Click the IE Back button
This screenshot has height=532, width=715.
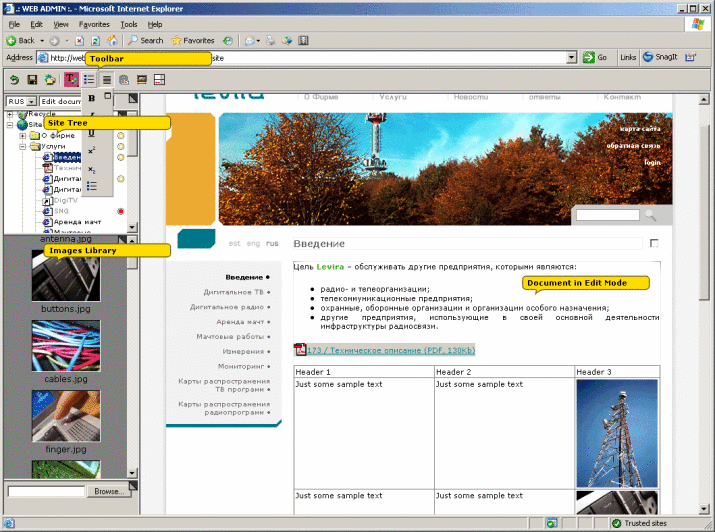point(21,41)
